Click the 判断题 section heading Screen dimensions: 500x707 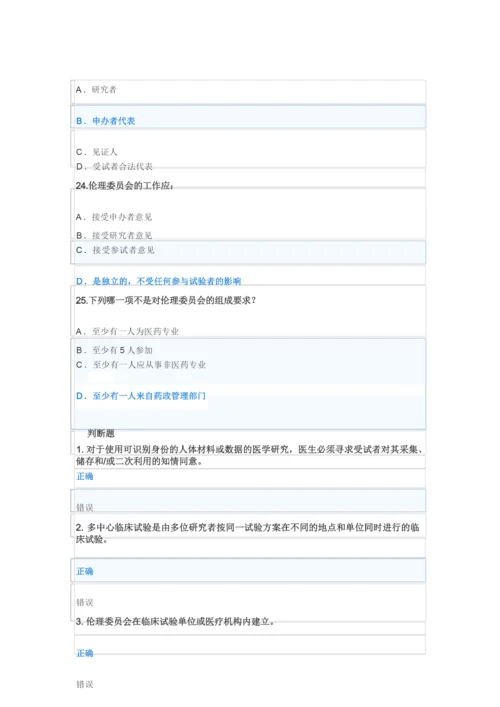[x=101, y=433]
